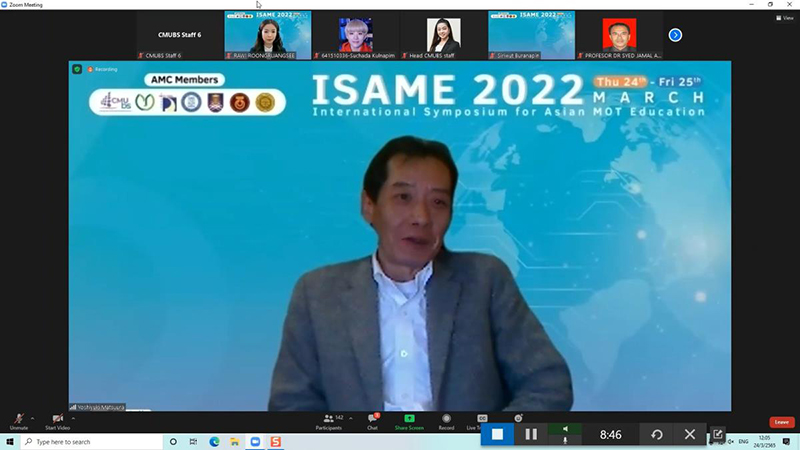Image resolution: width=800 pixels, height=450 pixels.
Task: Stop the screen recording with square button
Action: (497, 434)
